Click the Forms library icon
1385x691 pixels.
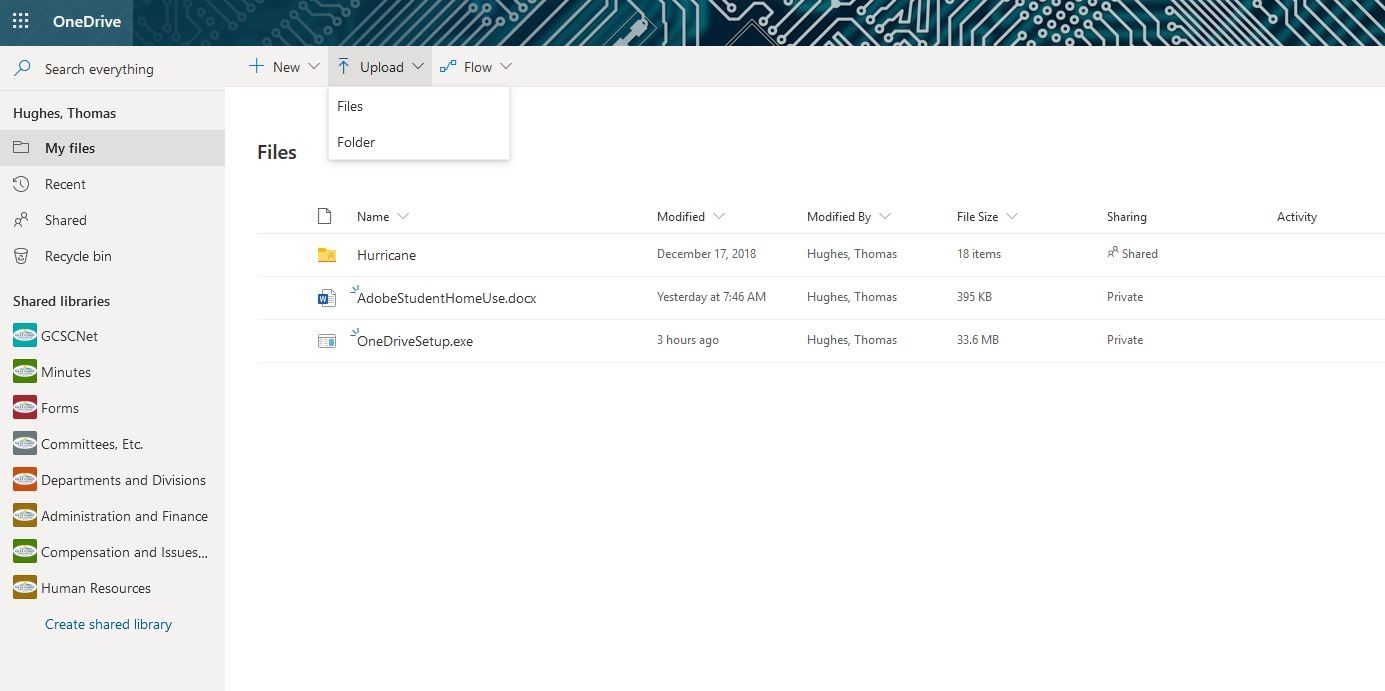(x=25, y=408)
